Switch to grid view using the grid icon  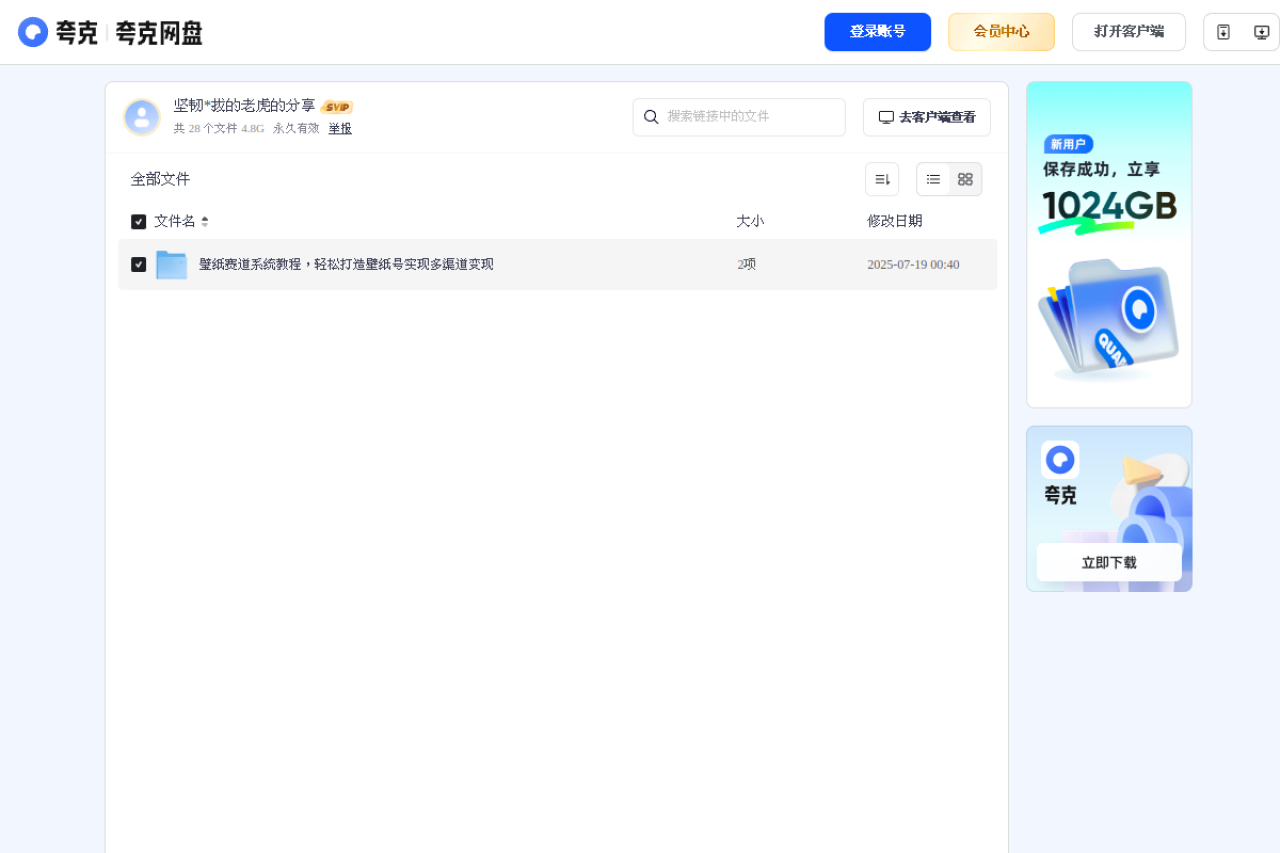point(965,179)
